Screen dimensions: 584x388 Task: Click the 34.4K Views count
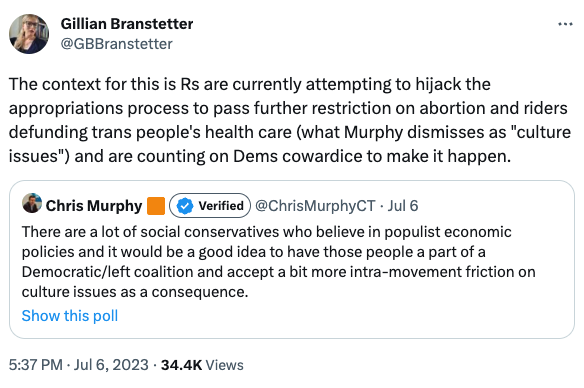202,365
